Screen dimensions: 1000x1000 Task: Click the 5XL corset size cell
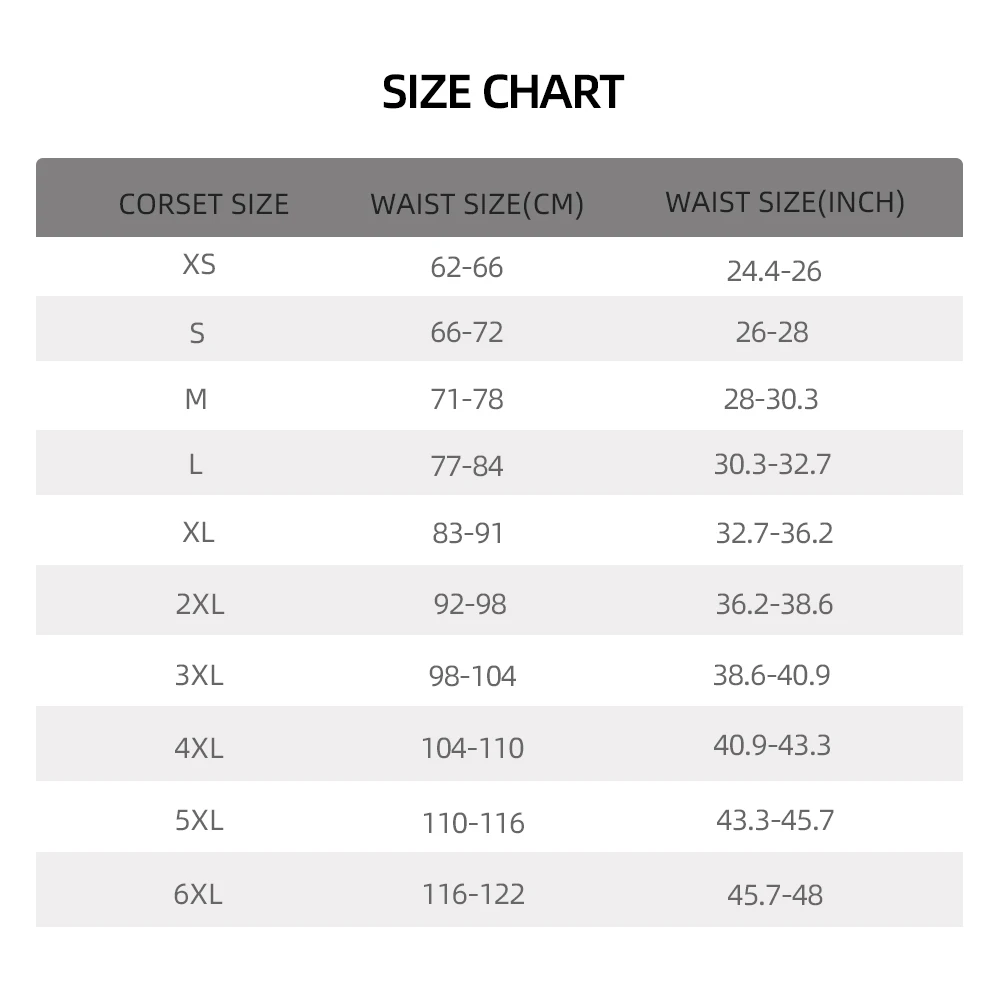199,820
